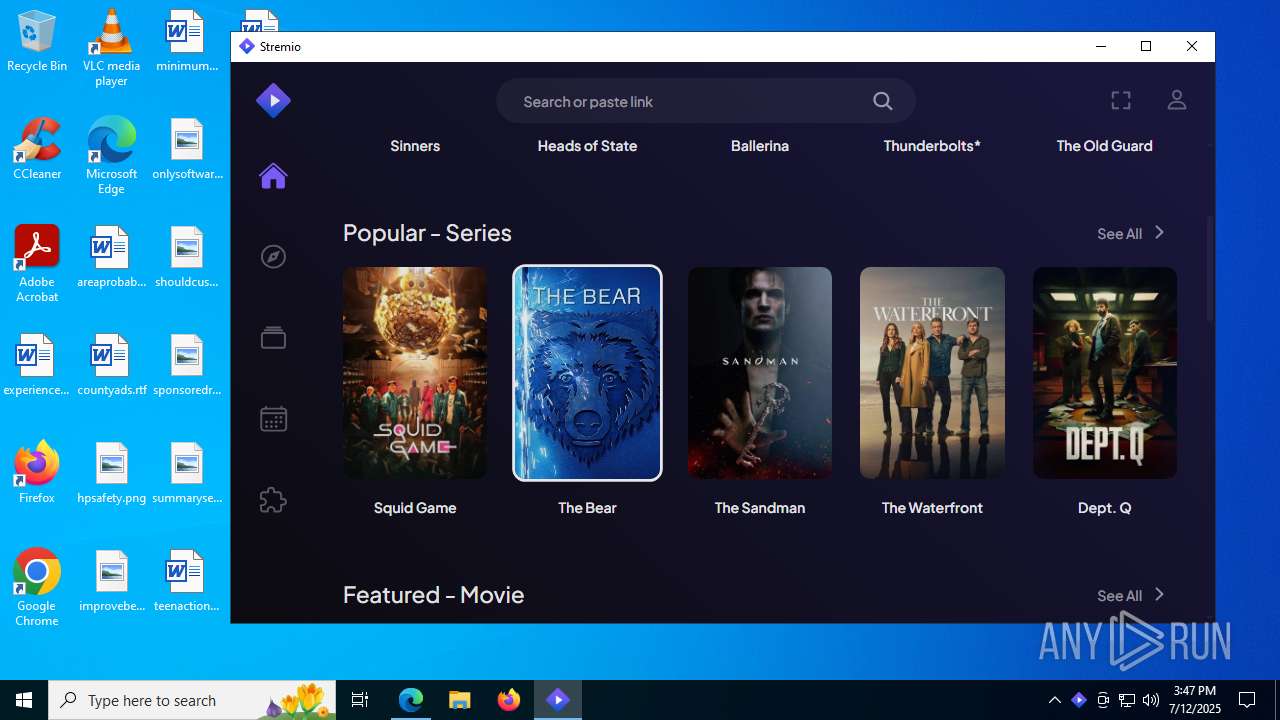Click the search magnifier icon
Image resolution: width=1280 pixels, height=720 pixels.
(882, 101)
